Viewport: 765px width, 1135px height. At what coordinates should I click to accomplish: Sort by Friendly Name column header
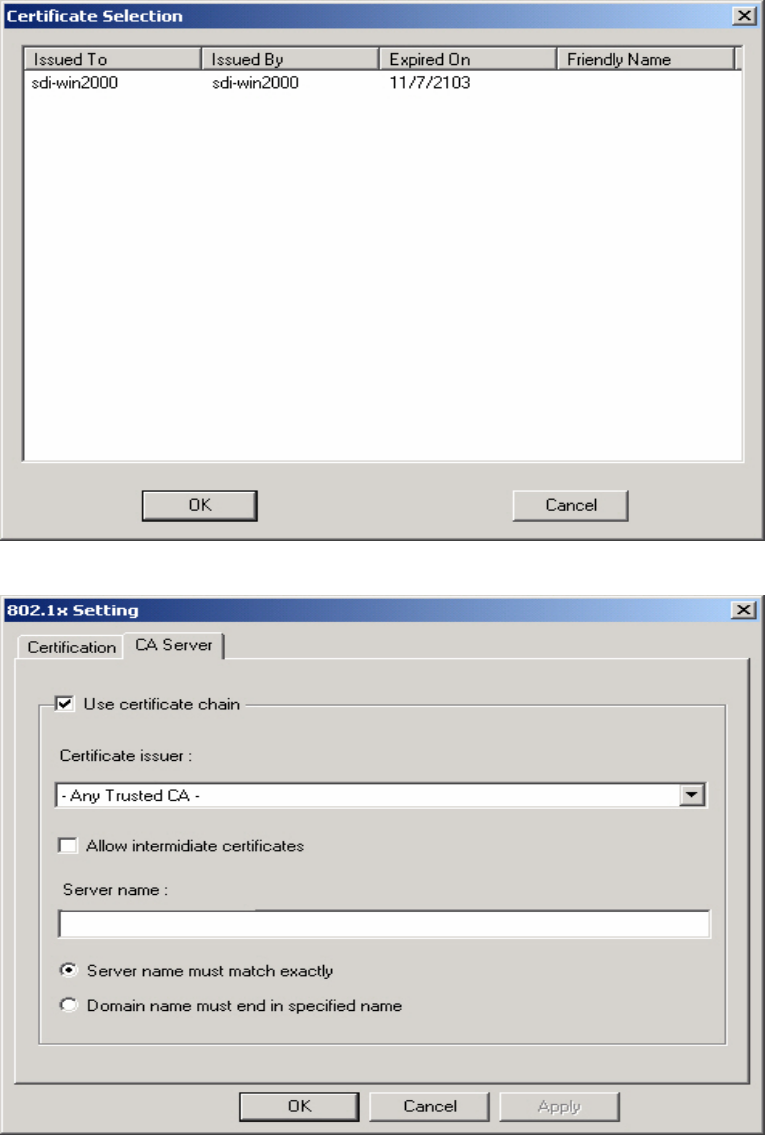(646, 59)
